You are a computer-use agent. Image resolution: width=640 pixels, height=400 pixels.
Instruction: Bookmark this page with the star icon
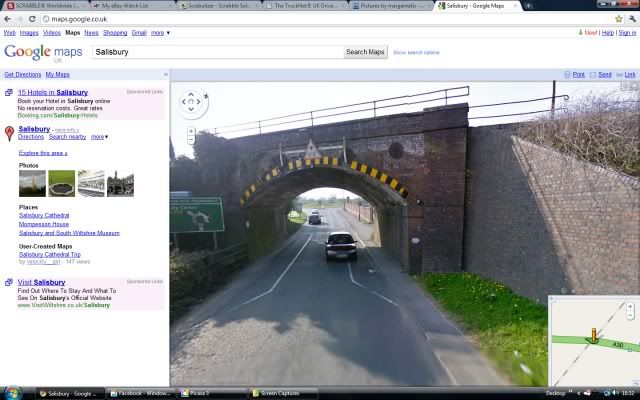click(x=619, y=19)
